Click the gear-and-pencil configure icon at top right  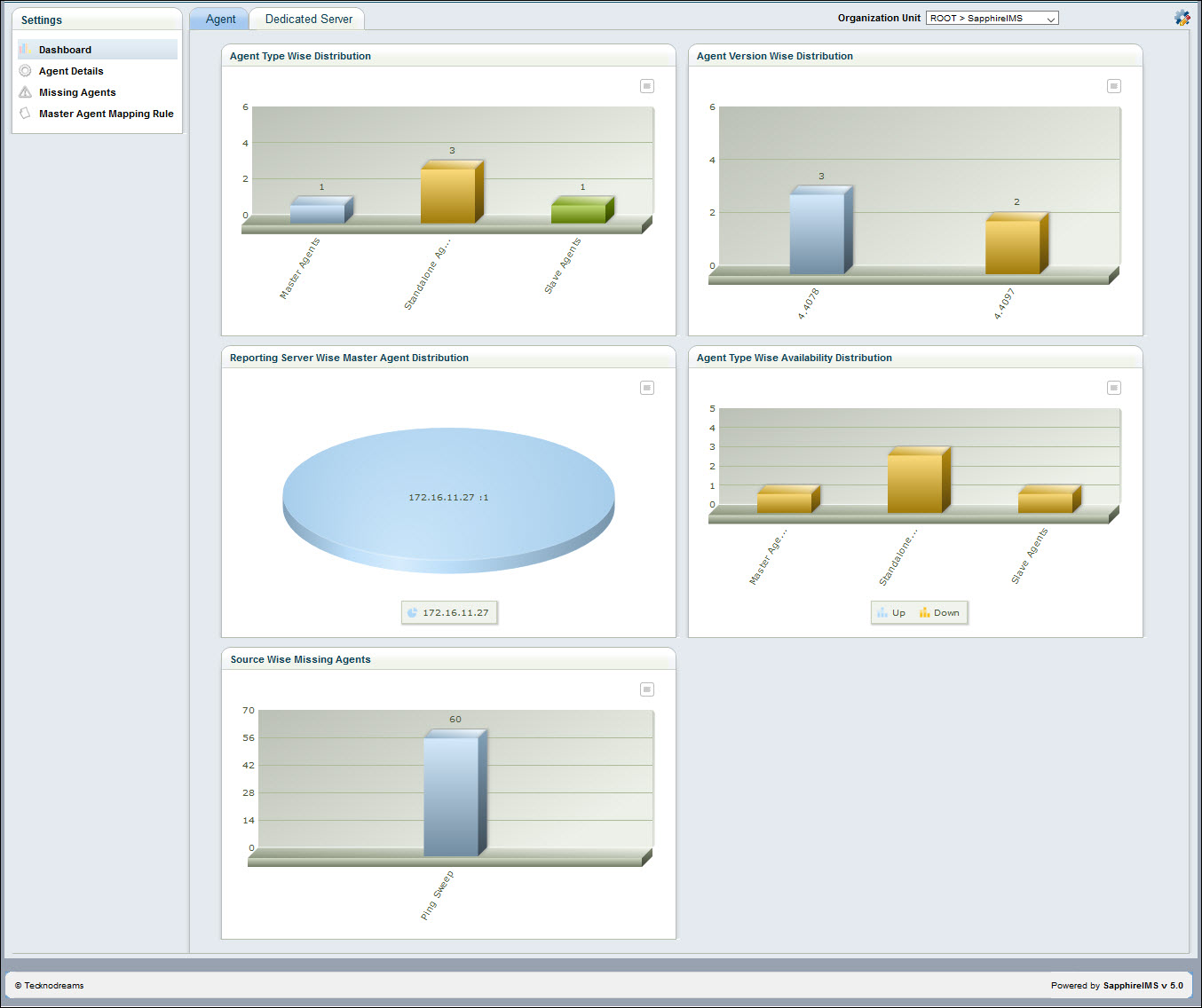click(1182, 17)
